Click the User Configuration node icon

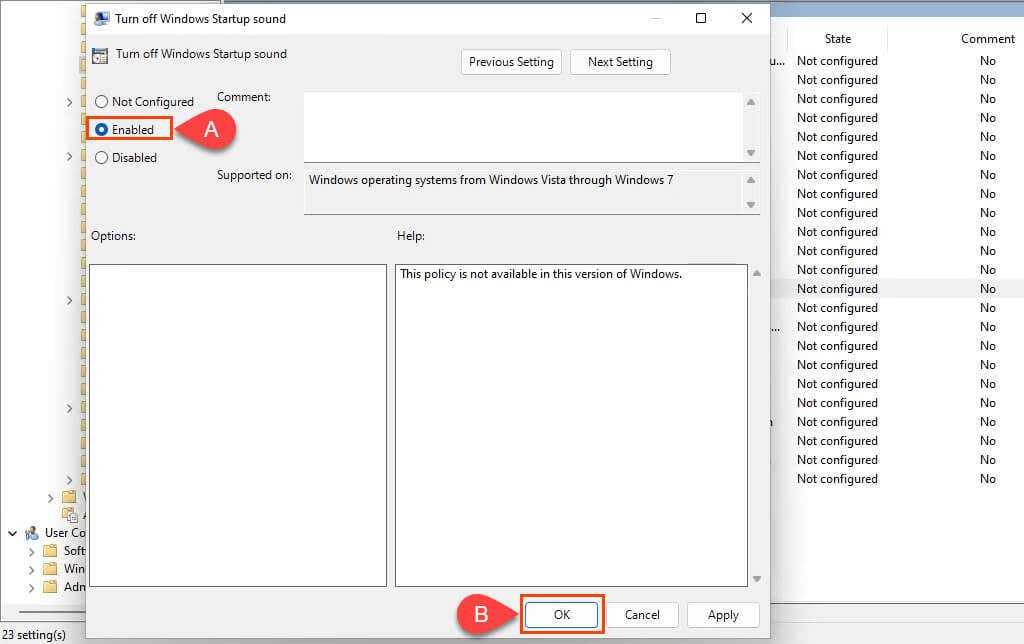tap(31, 533)
